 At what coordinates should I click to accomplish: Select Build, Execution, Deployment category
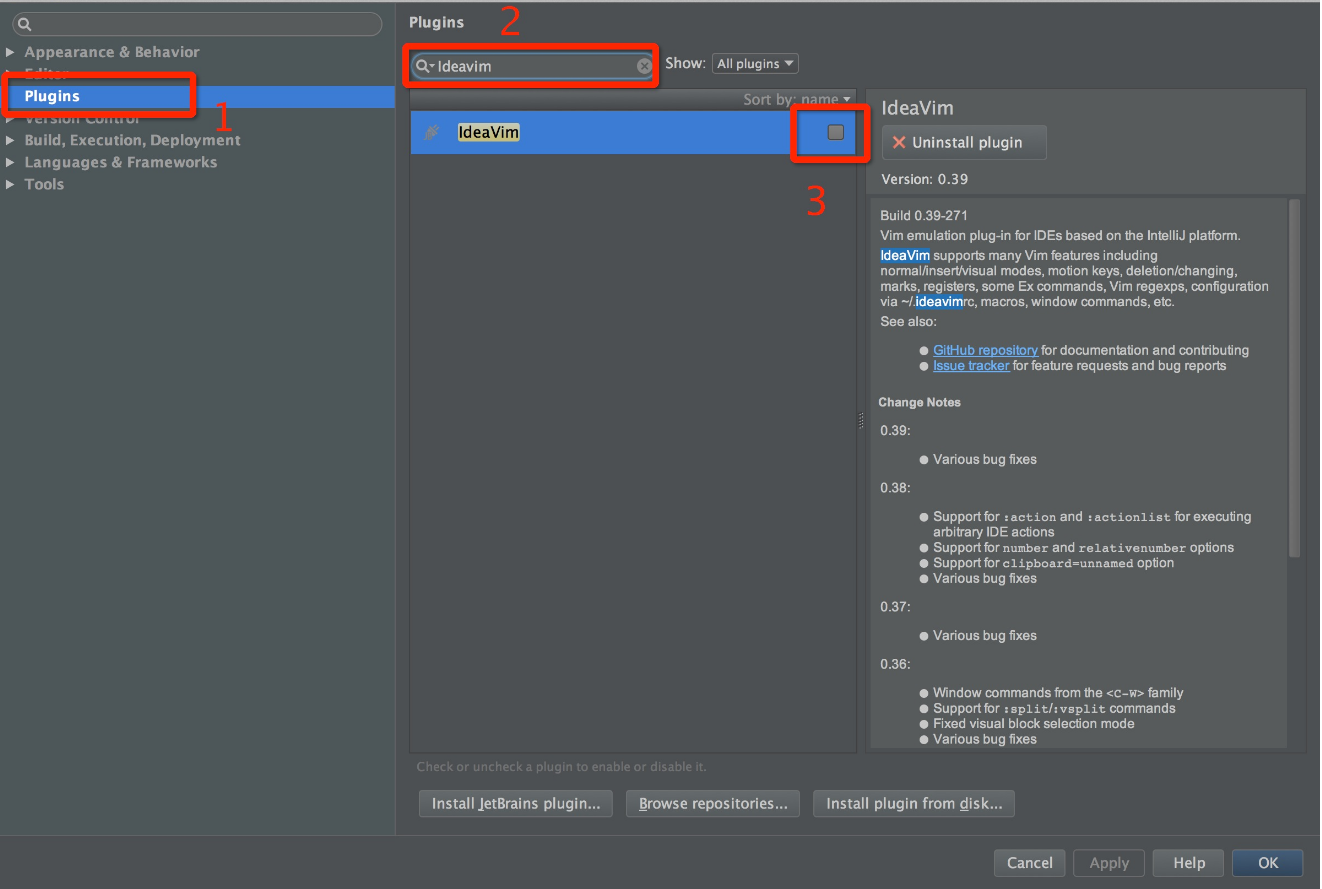click(x=132, y=140)
